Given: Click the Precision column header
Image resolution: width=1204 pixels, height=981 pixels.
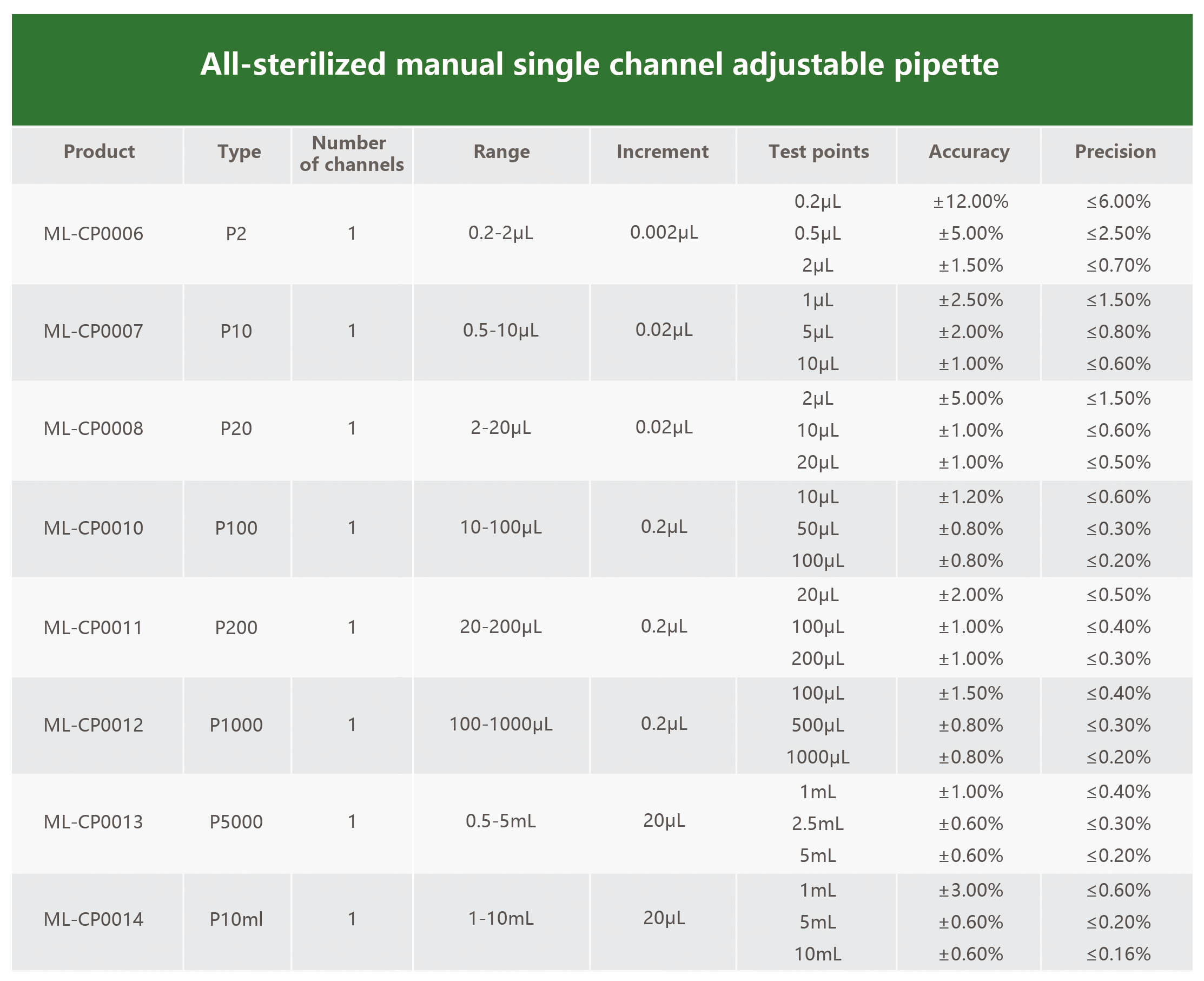Looking at the screenshot, I should click(1115, 152).
